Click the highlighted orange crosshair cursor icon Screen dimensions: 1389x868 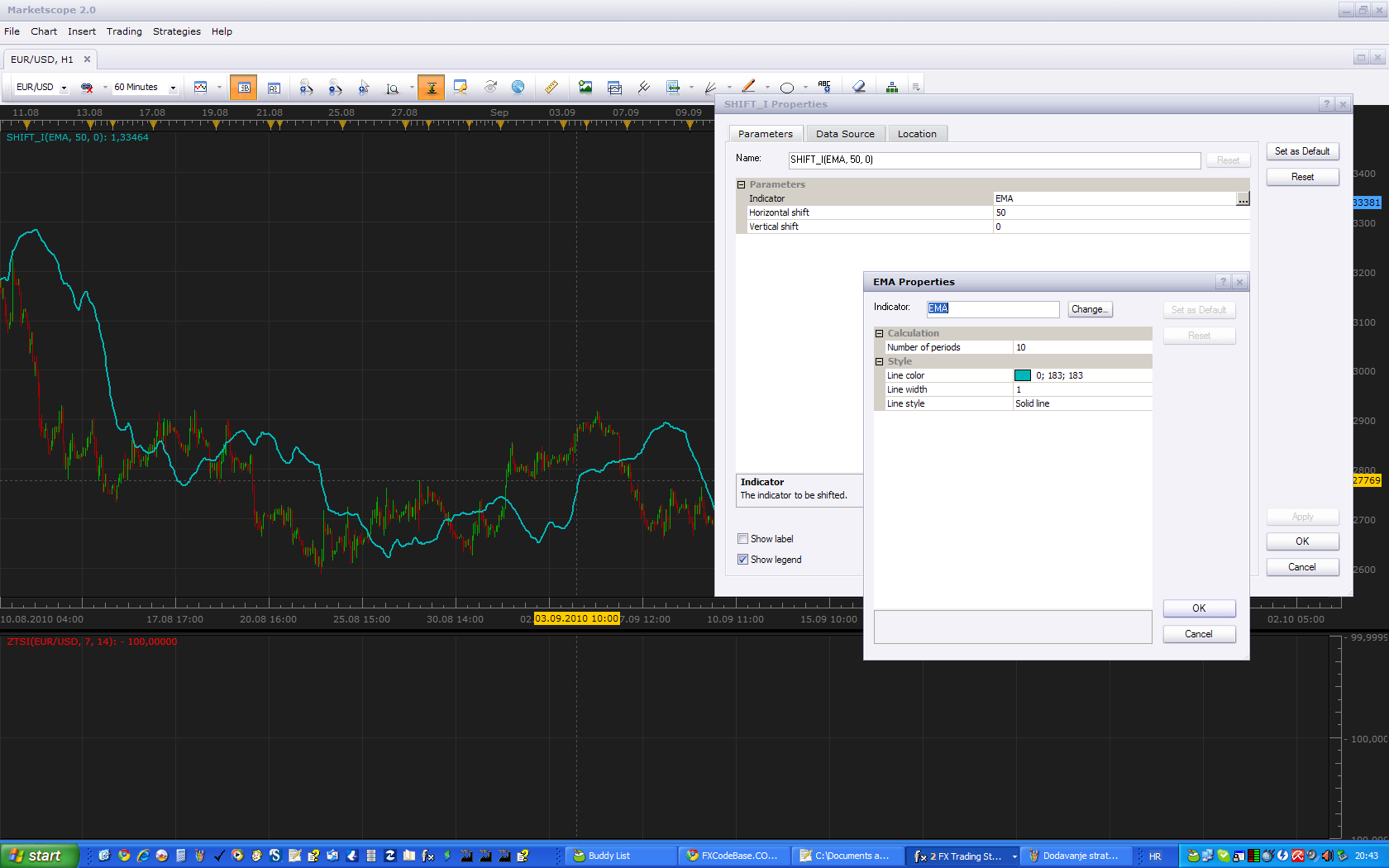click(x=432, y=87)
